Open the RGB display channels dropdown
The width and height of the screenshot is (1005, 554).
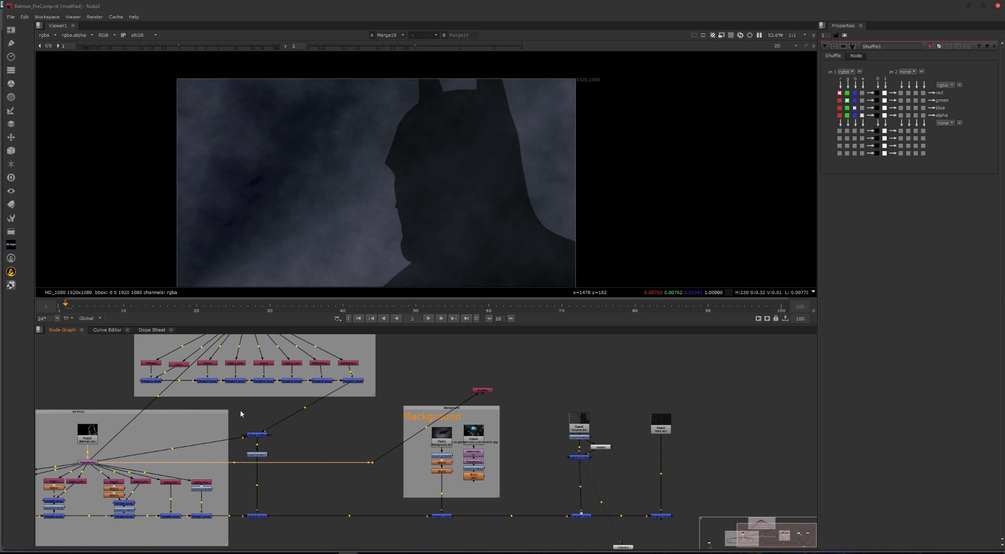click(106, 35)
